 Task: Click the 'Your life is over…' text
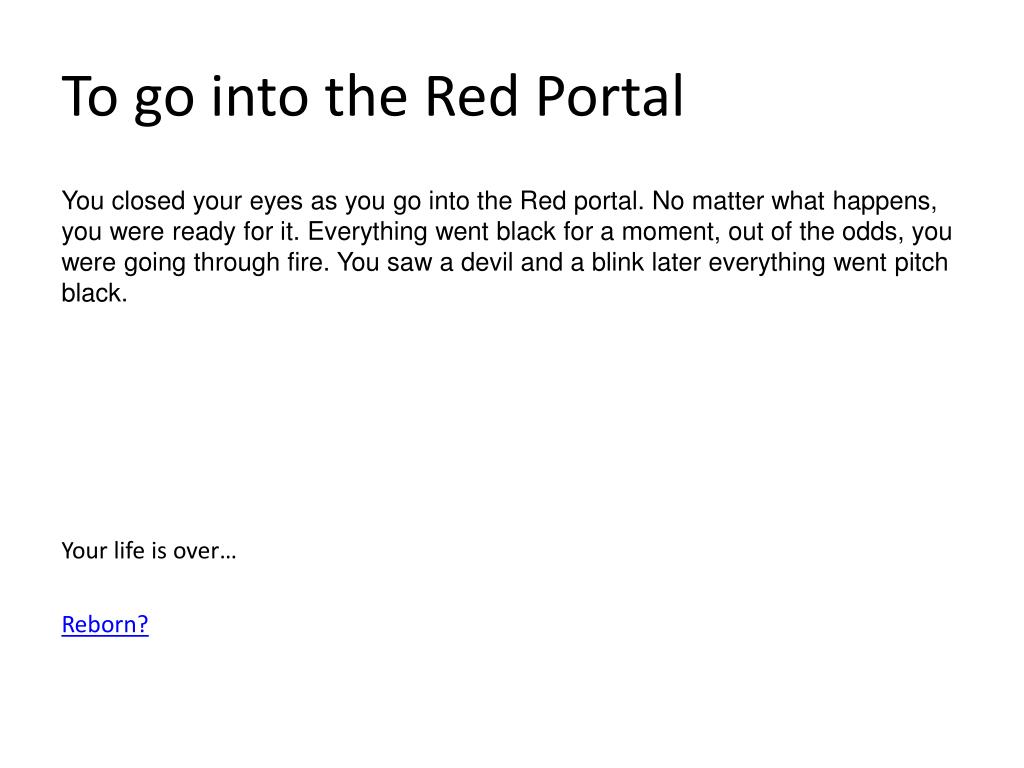[x=148, y=551]
